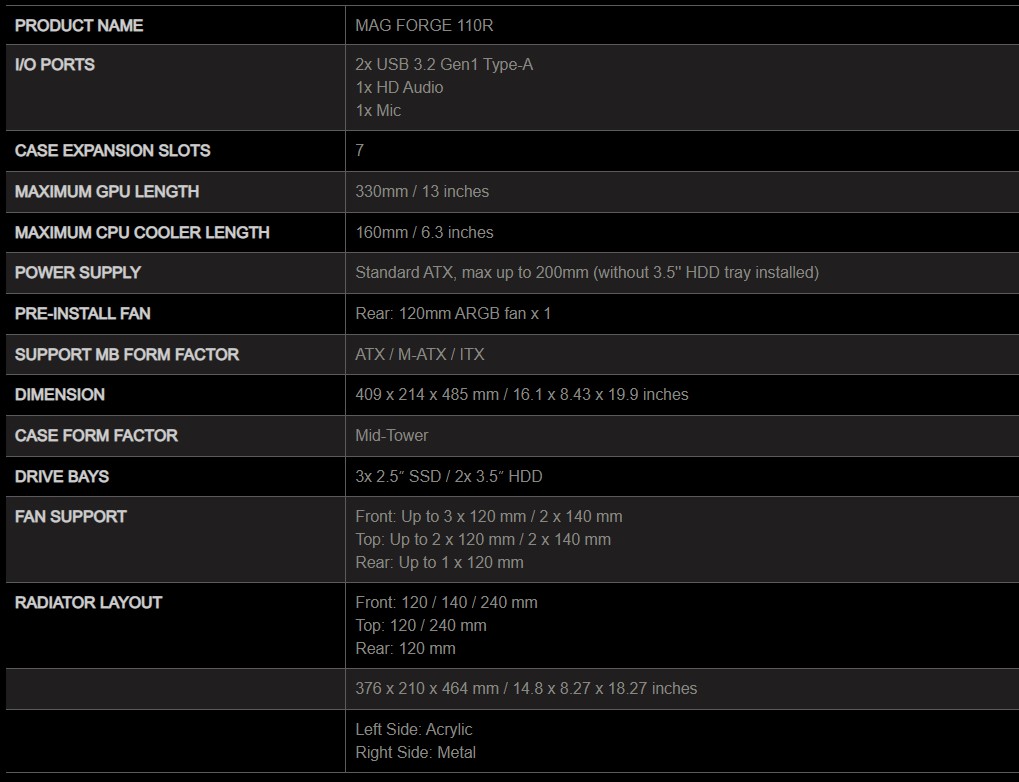Click the PRE-INSTALL FAN label
The height and width of the screenshot is (782, 1019).
[83, 313]
